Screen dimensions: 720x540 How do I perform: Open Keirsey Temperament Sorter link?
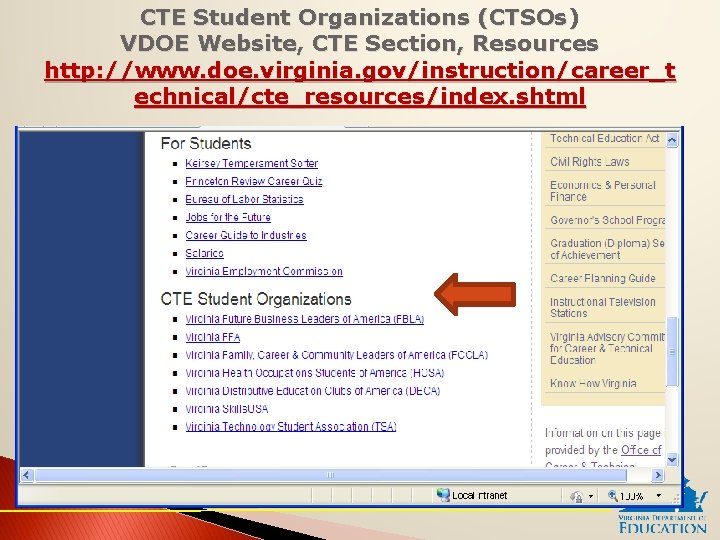(252, 163)
